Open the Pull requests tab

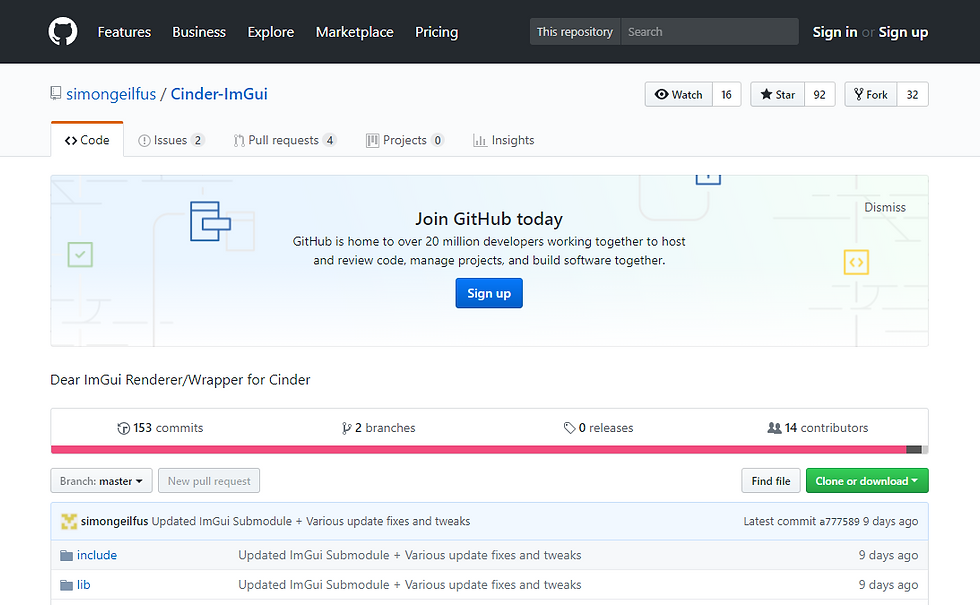[284, 140]
